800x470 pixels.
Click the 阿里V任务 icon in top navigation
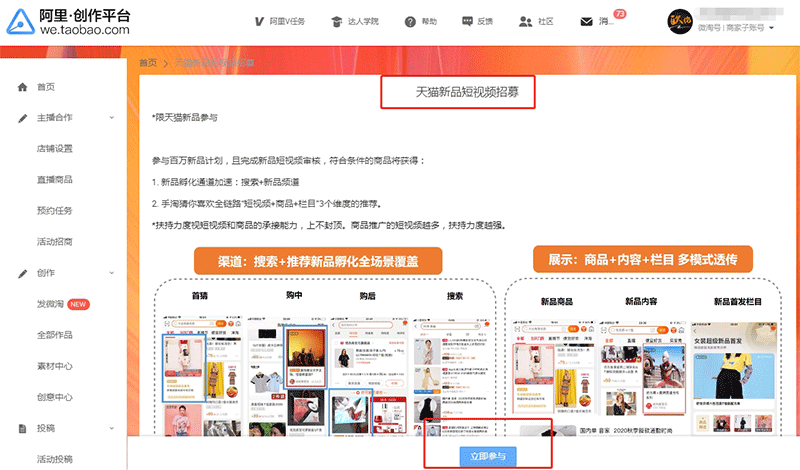coord(260,21)
